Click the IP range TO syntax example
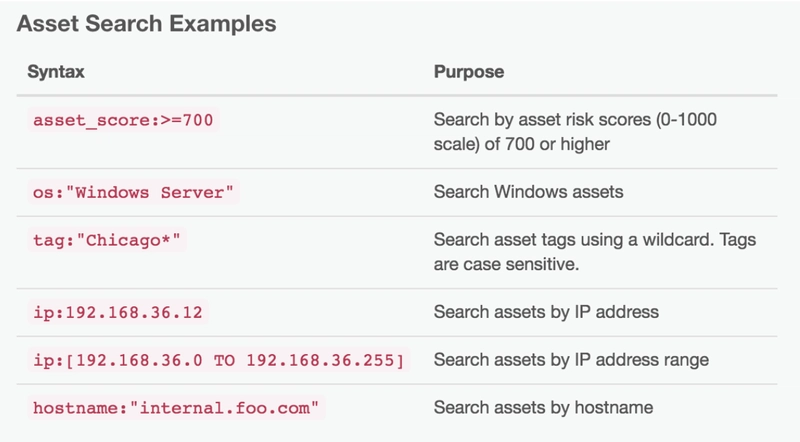This screenshot has height=442, width=800. pos(218,360)
